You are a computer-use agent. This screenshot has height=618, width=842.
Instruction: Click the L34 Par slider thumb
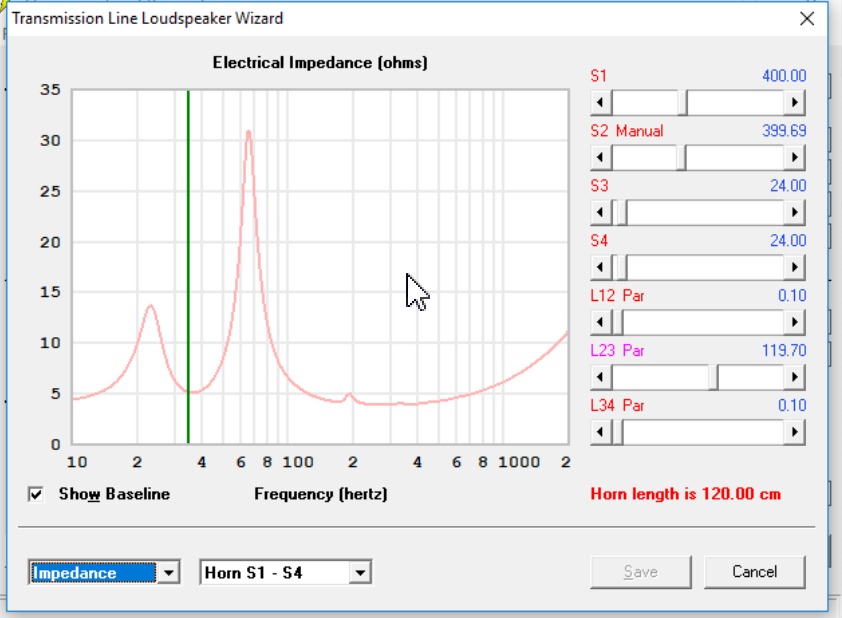[618, 432]
